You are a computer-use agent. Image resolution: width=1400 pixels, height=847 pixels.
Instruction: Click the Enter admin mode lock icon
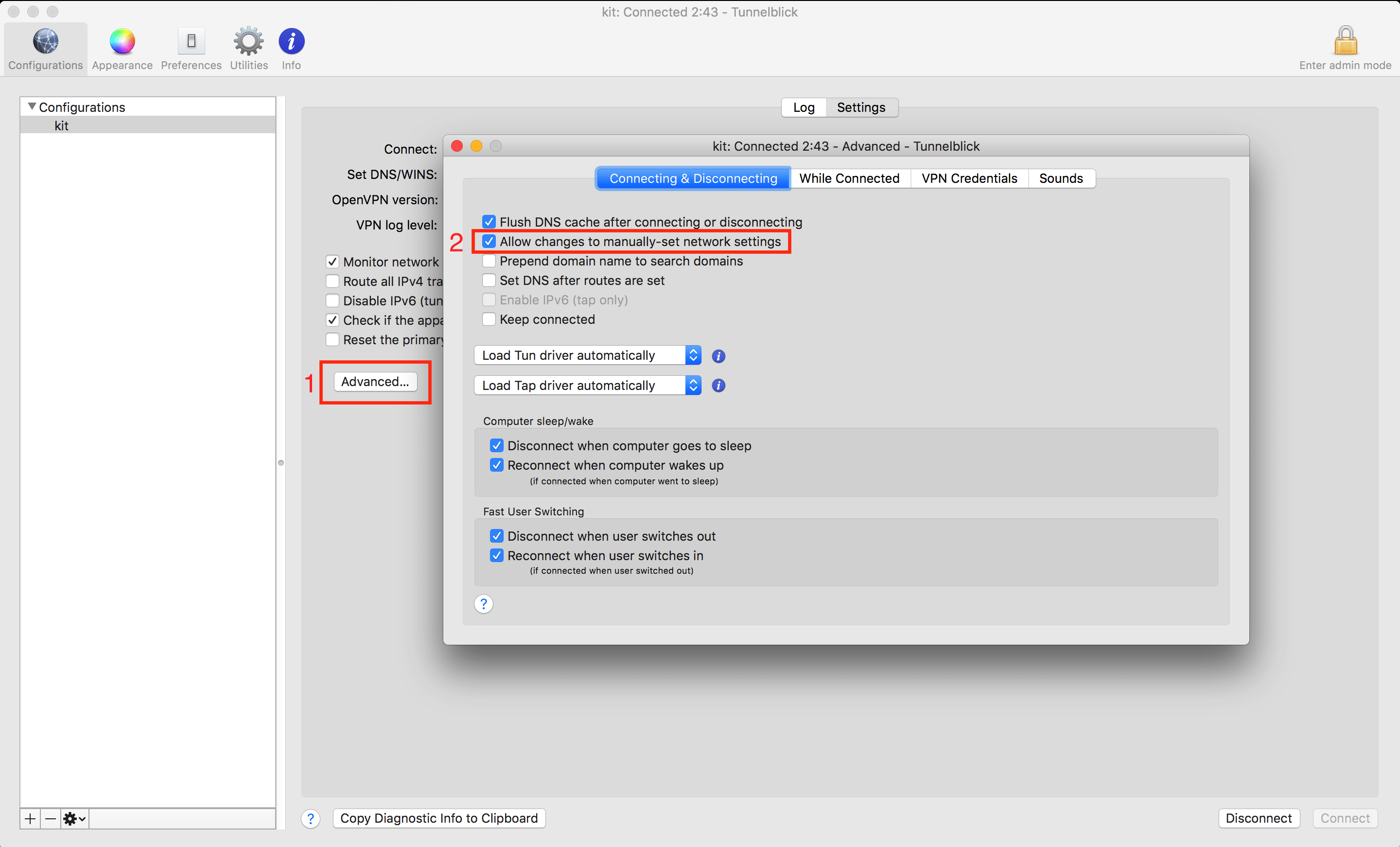(1345, 41)
